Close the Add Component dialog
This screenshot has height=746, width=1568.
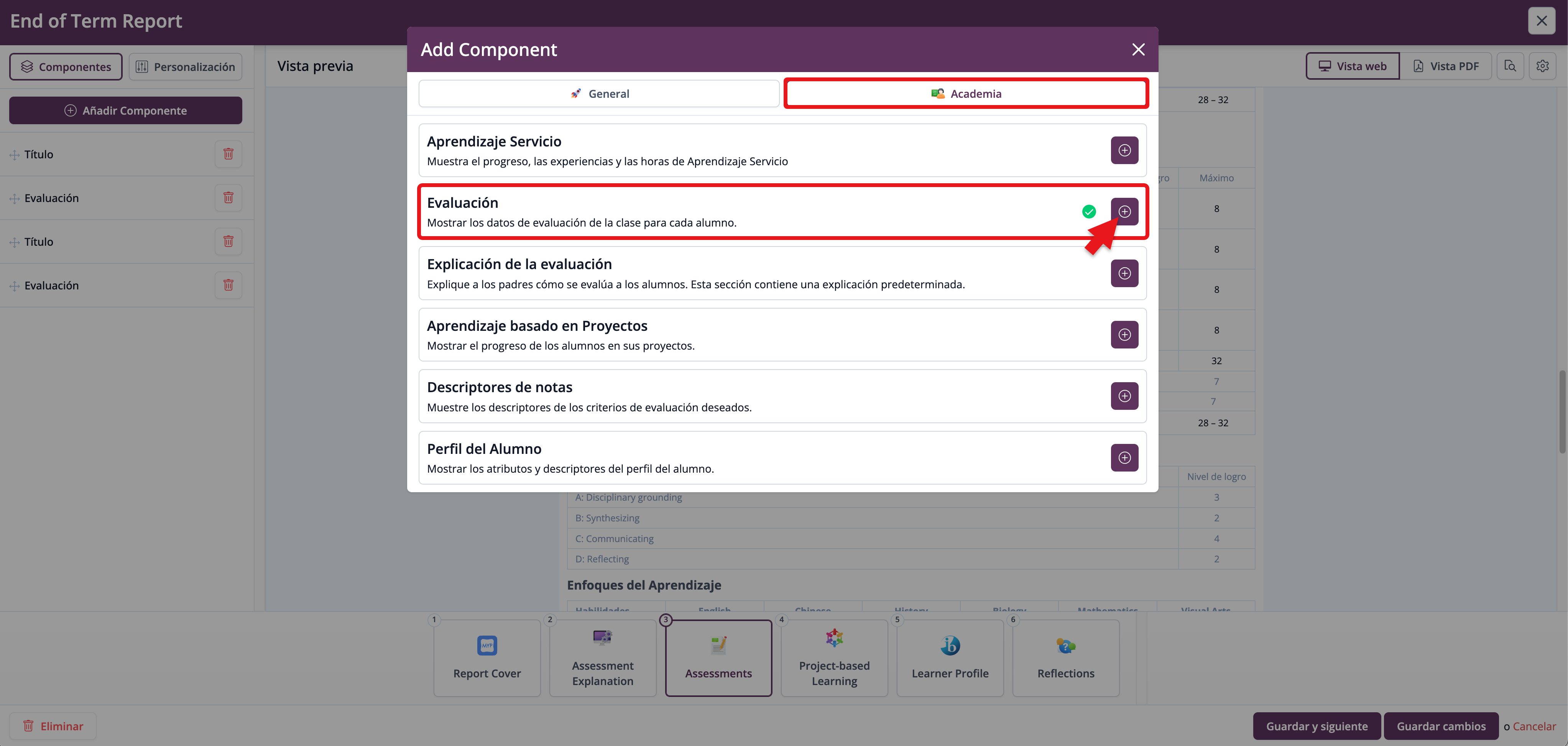click(x=1137, y=49)
